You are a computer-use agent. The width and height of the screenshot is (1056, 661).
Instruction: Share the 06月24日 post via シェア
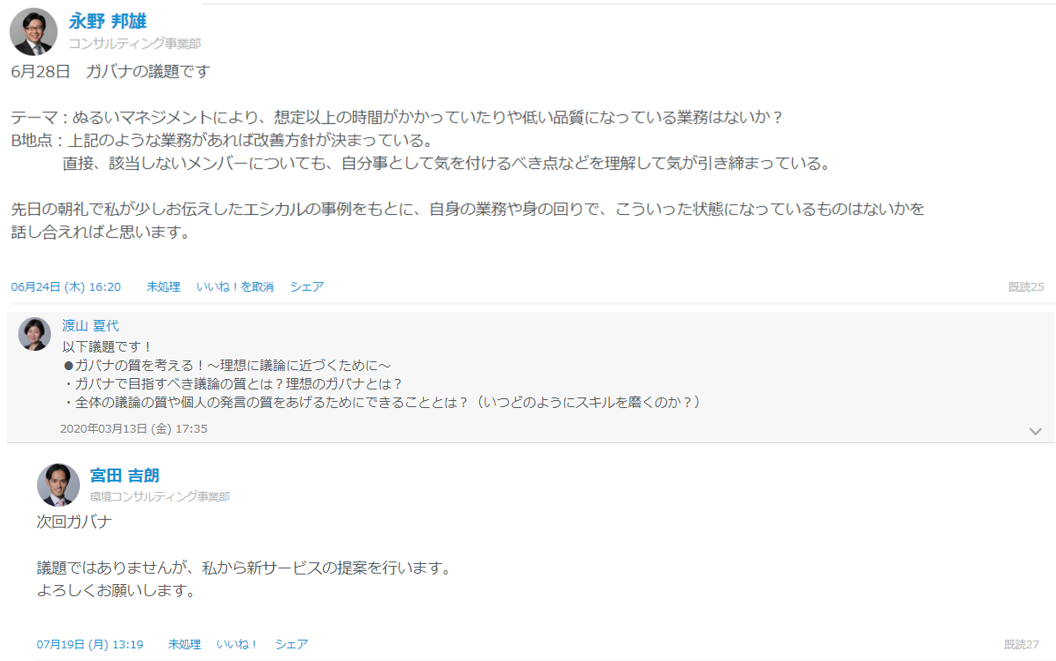tap(307, 287)
